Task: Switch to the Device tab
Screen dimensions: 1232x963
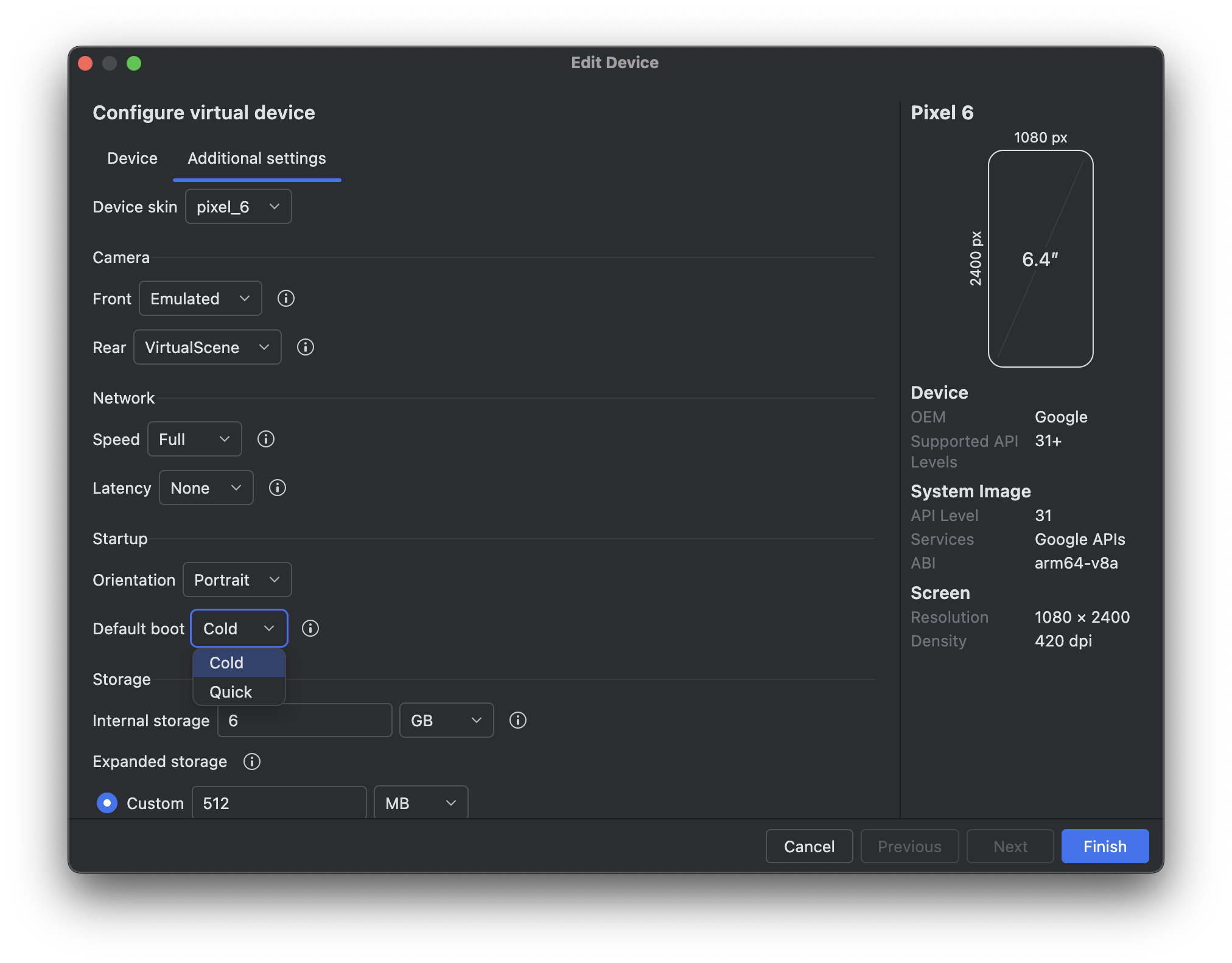Action: (132, 158)
